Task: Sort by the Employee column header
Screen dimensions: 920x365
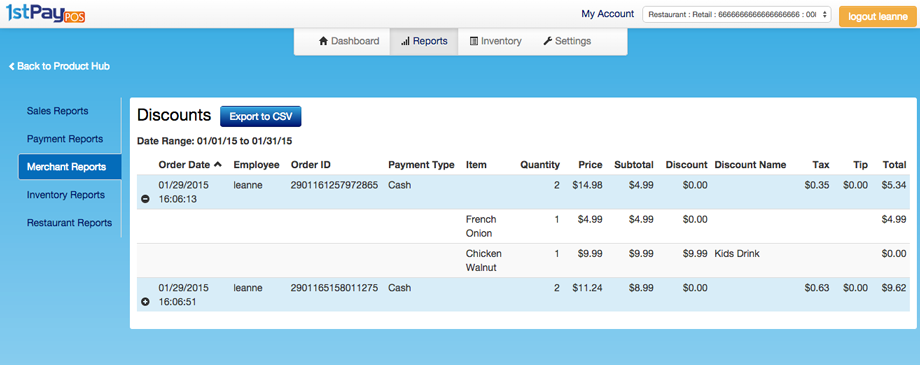Action: pos(256,165)
